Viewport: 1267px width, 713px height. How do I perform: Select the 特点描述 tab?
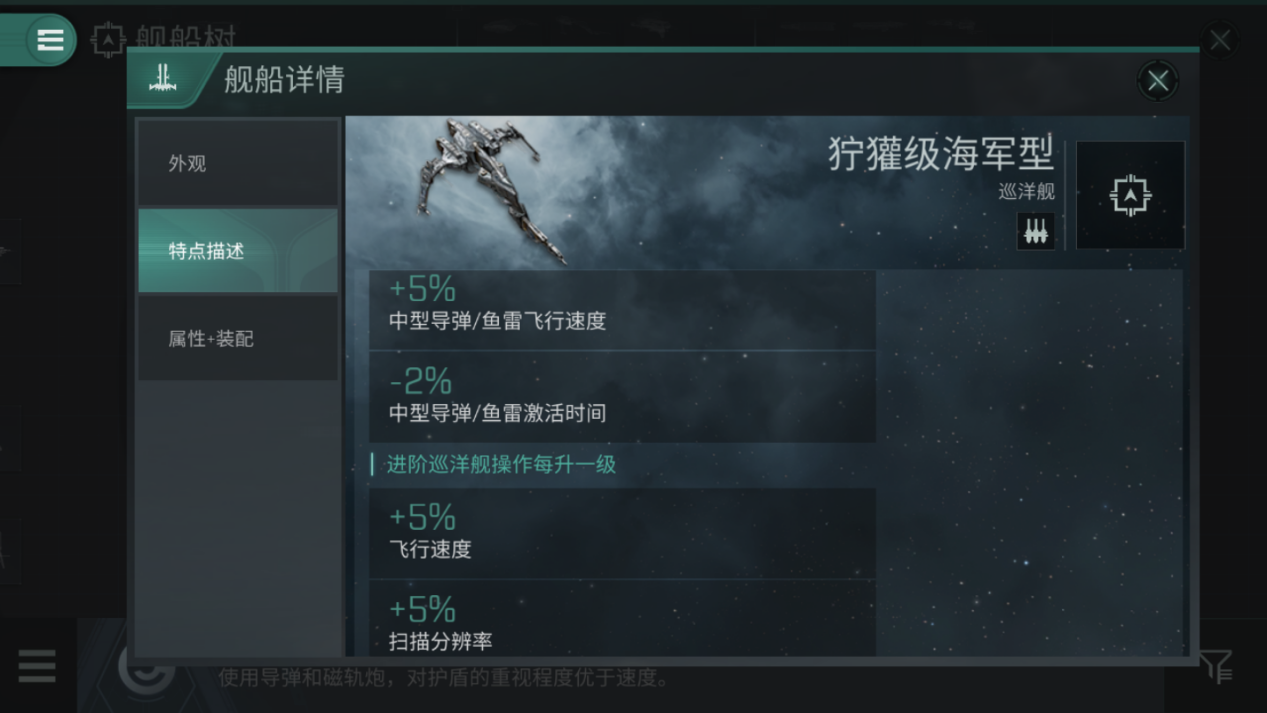[x=238, y=251]
